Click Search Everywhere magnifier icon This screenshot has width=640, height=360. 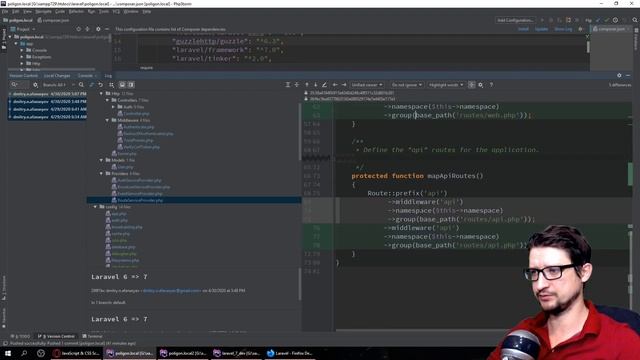(x=635, y=20)
